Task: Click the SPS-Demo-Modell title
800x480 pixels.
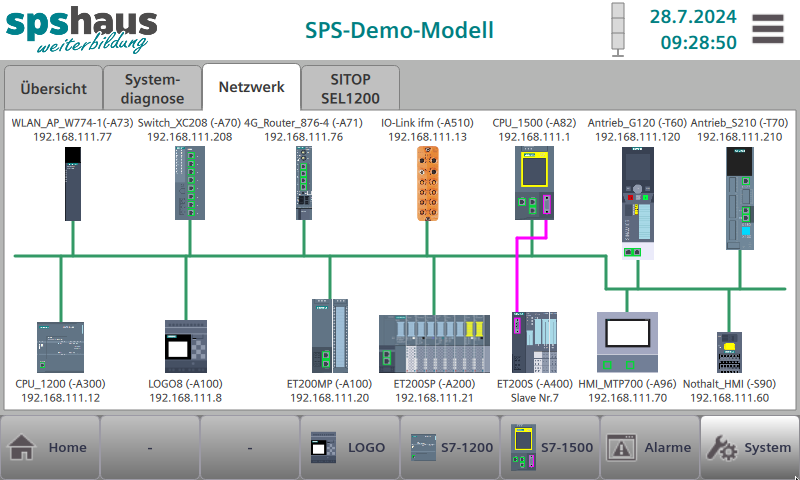Action: [399, 30]
